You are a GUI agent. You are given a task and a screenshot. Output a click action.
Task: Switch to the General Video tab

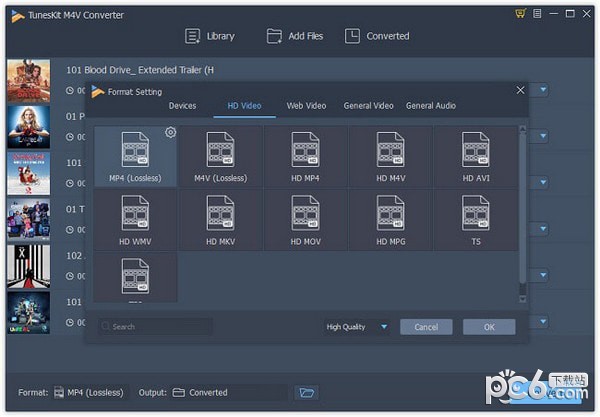[368, 106]
